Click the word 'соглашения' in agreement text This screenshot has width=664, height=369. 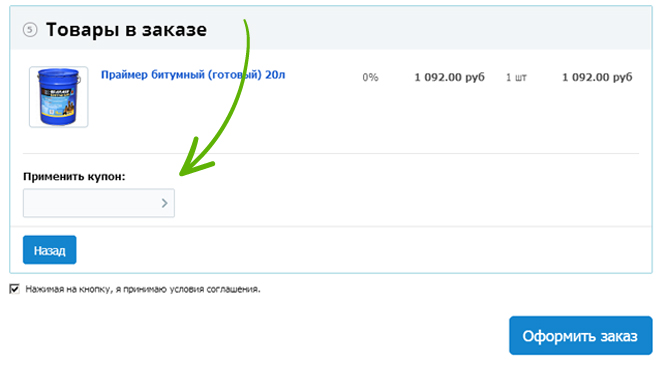(x=233, y=289)
